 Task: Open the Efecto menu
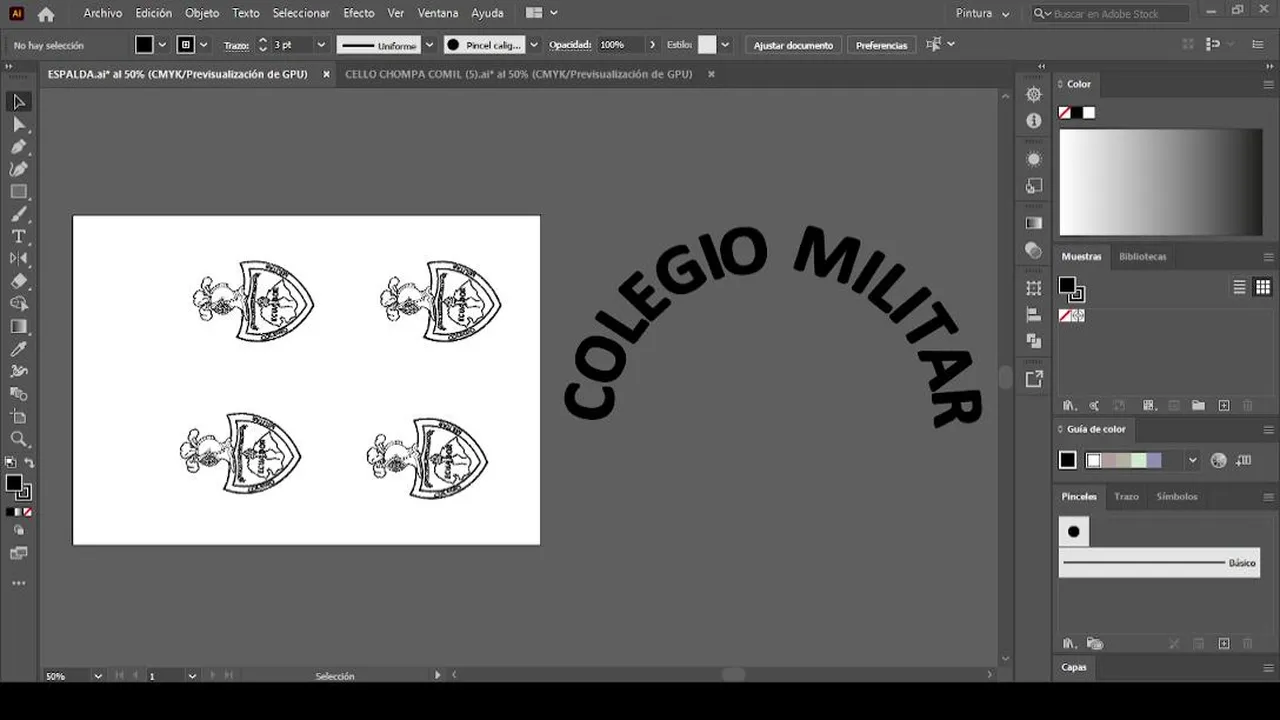point(359,14)
